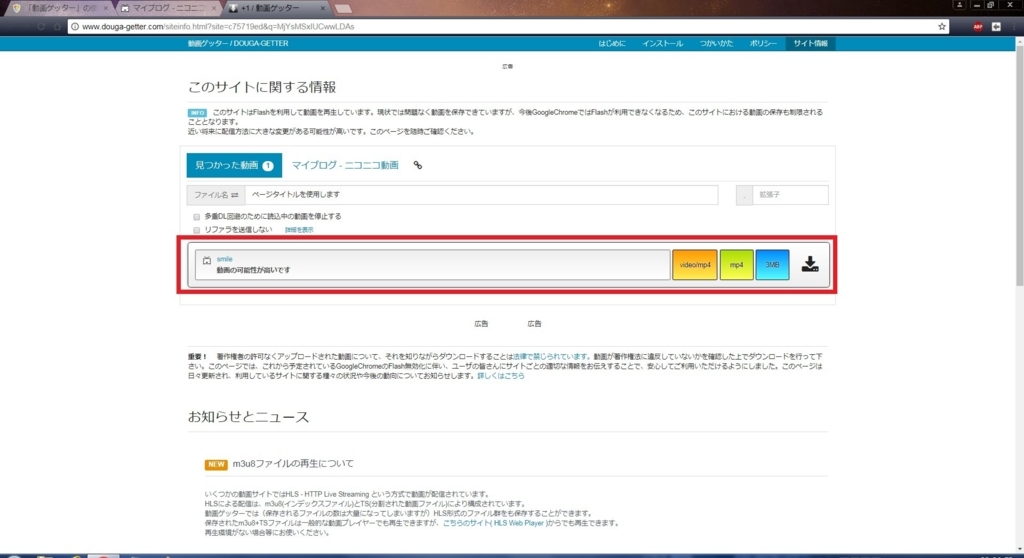This screenshot has width=1024, height=558.
Task: Open はじめに in site navigation
Action: 611,43
